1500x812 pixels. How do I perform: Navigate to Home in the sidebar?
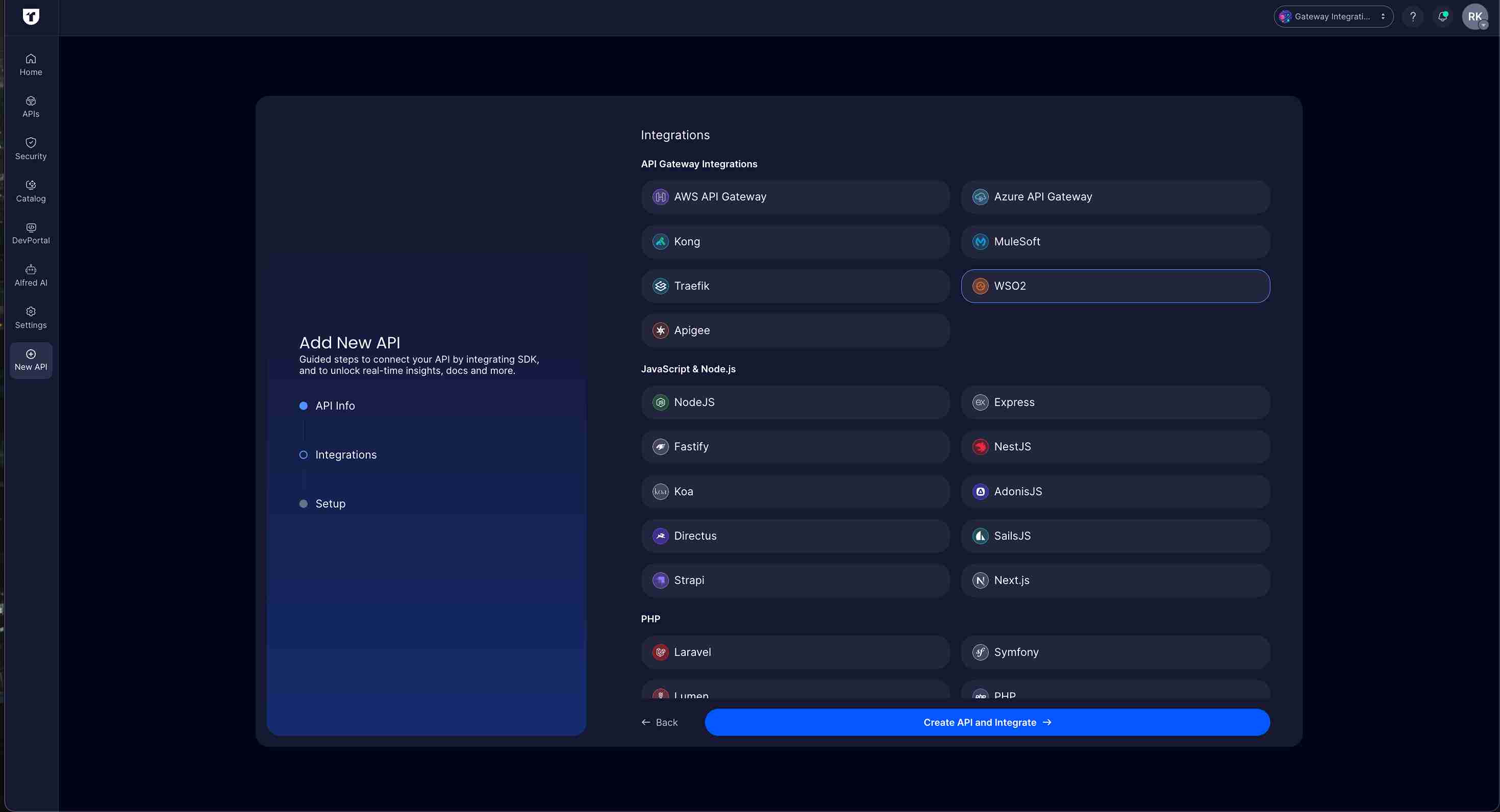point(30,64)
